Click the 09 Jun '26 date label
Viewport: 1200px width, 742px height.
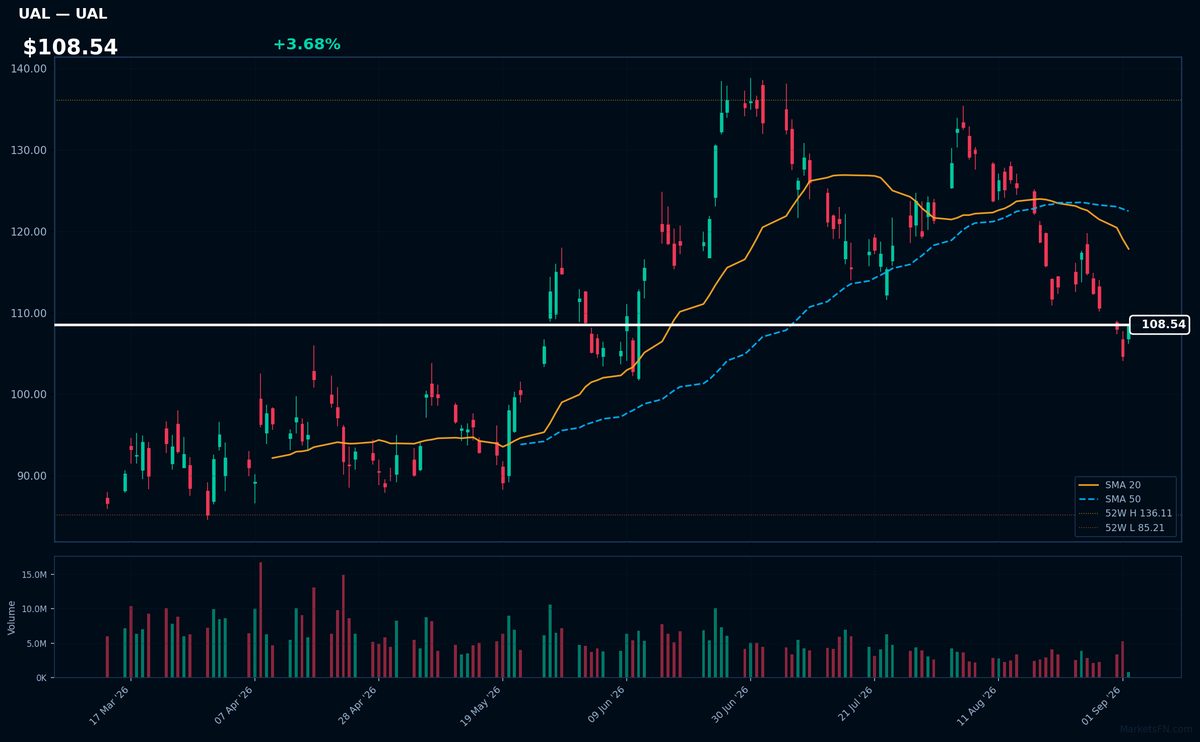coord(605,706)
